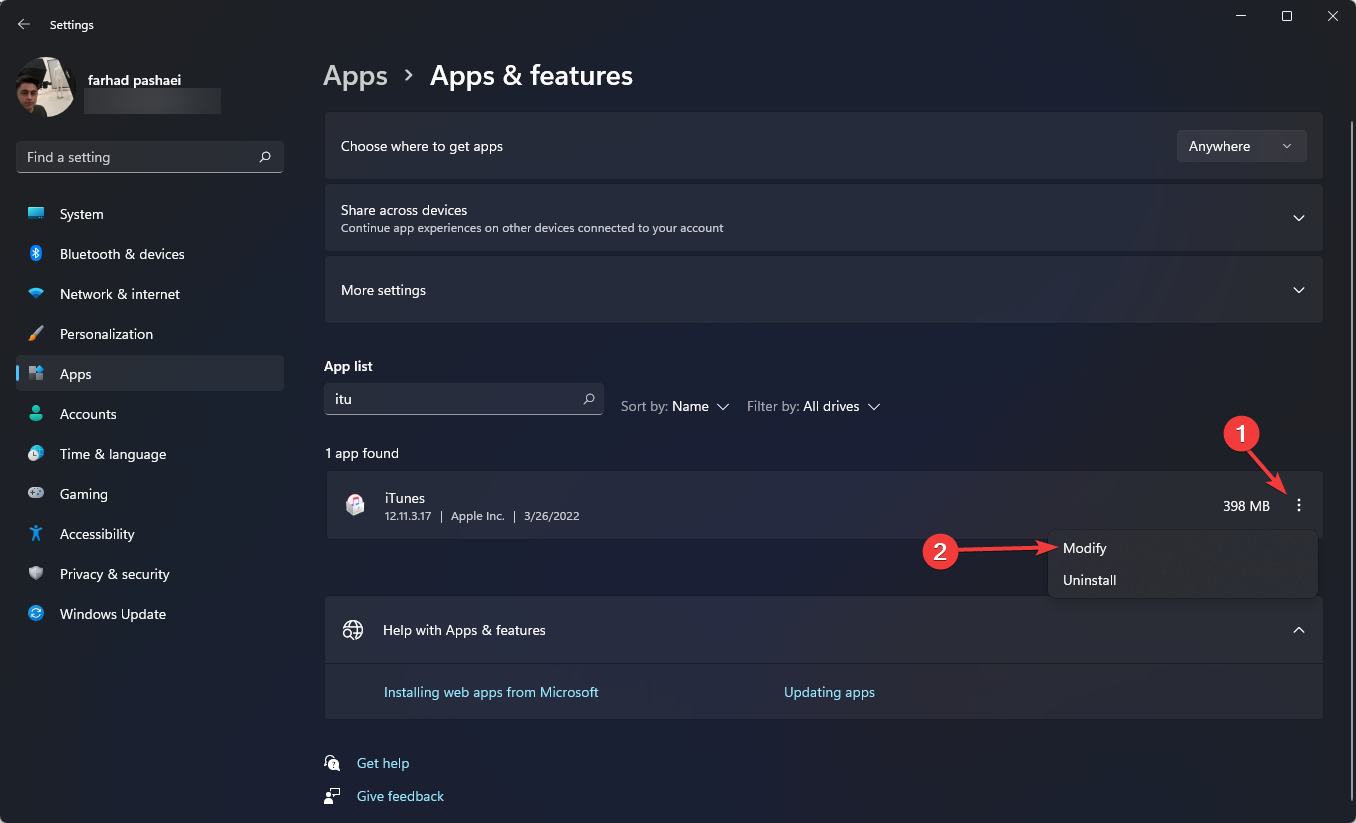Open the Privacy & security shield
1356x823 pixels.
[36, 574]
